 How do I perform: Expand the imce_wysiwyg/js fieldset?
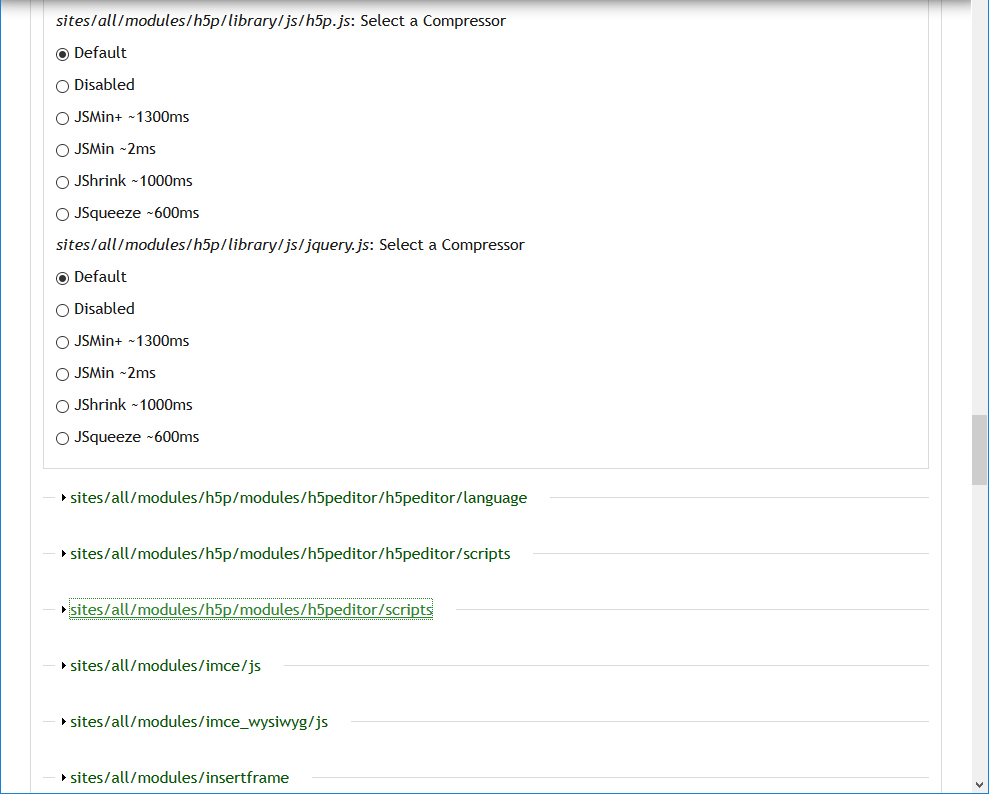point(196,721)
